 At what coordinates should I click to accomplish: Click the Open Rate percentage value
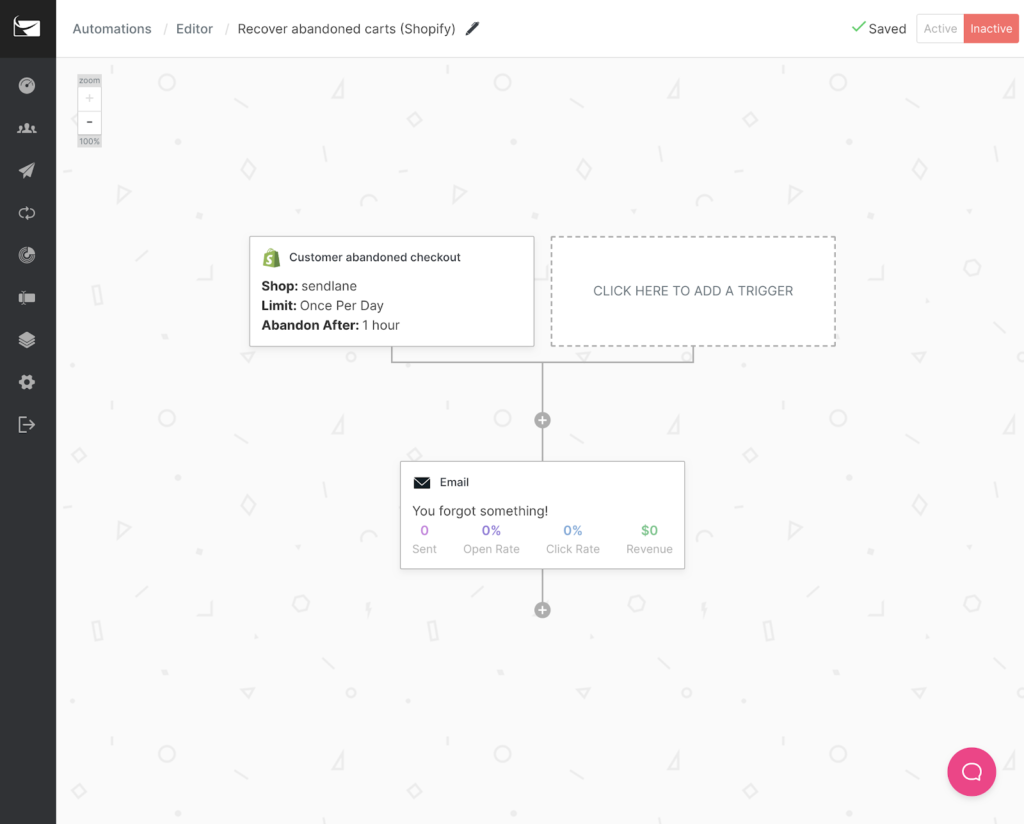pyautogui.click(x=491, y=530)
